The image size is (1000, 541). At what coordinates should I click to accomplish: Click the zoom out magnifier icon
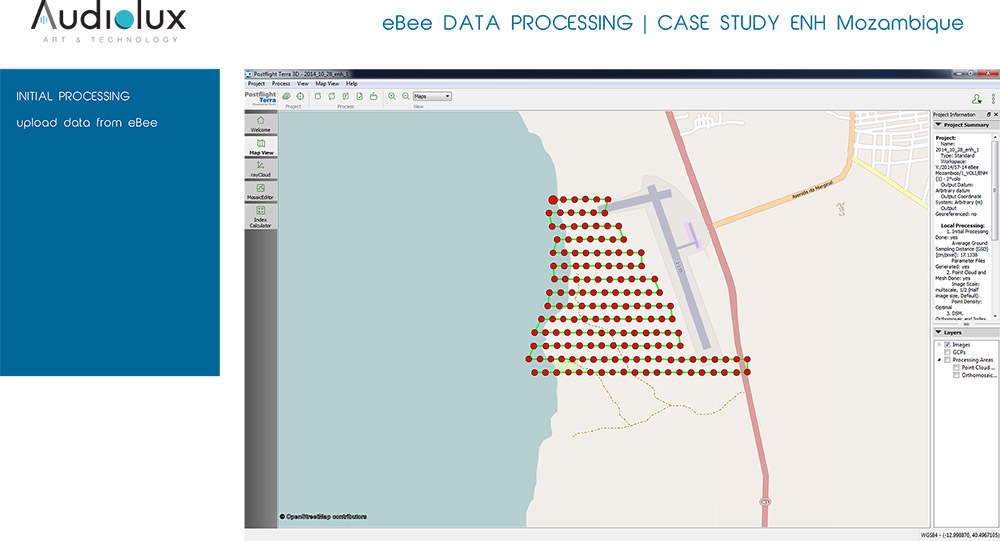(405, 96)
